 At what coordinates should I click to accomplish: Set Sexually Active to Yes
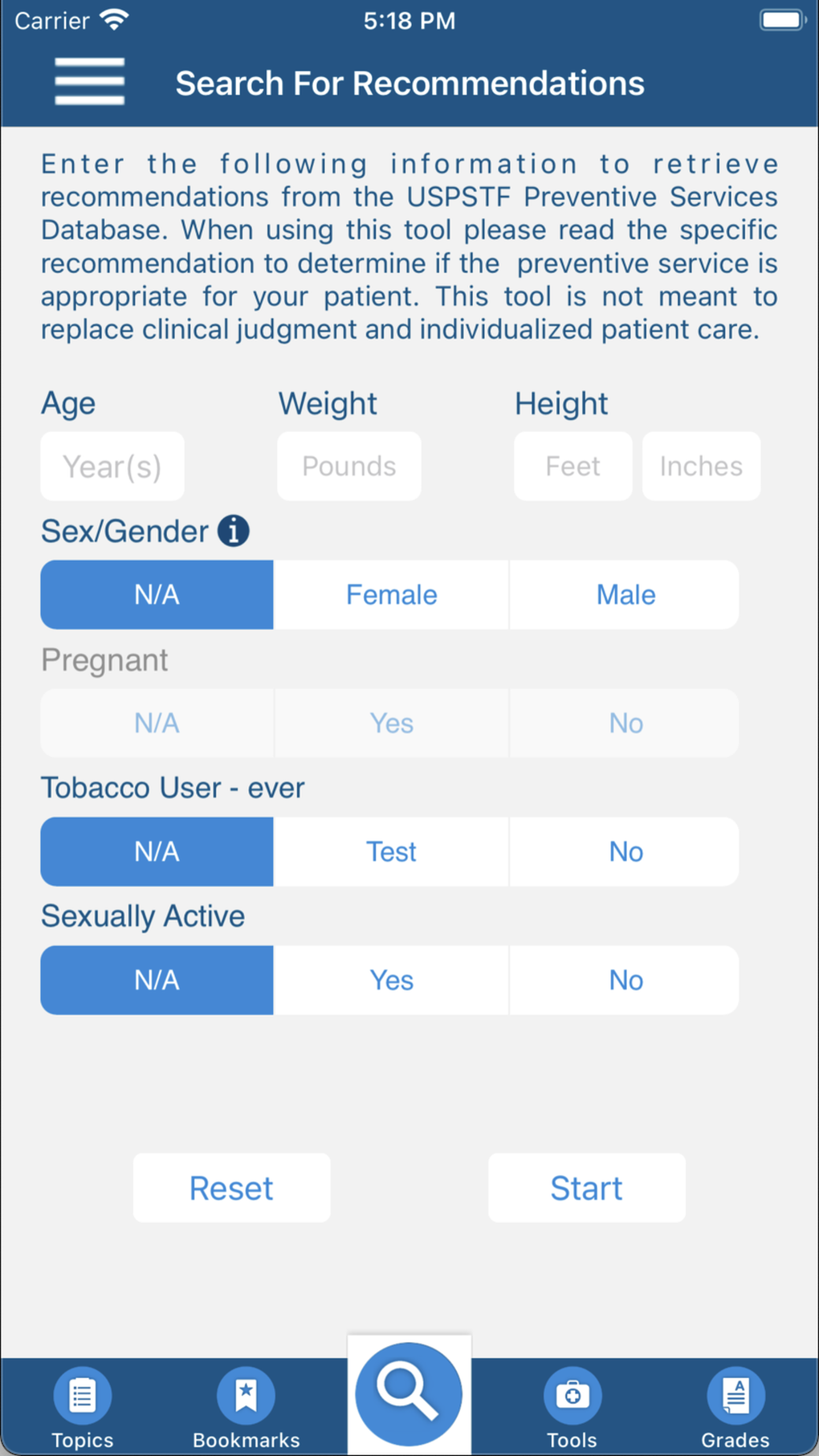391,981
